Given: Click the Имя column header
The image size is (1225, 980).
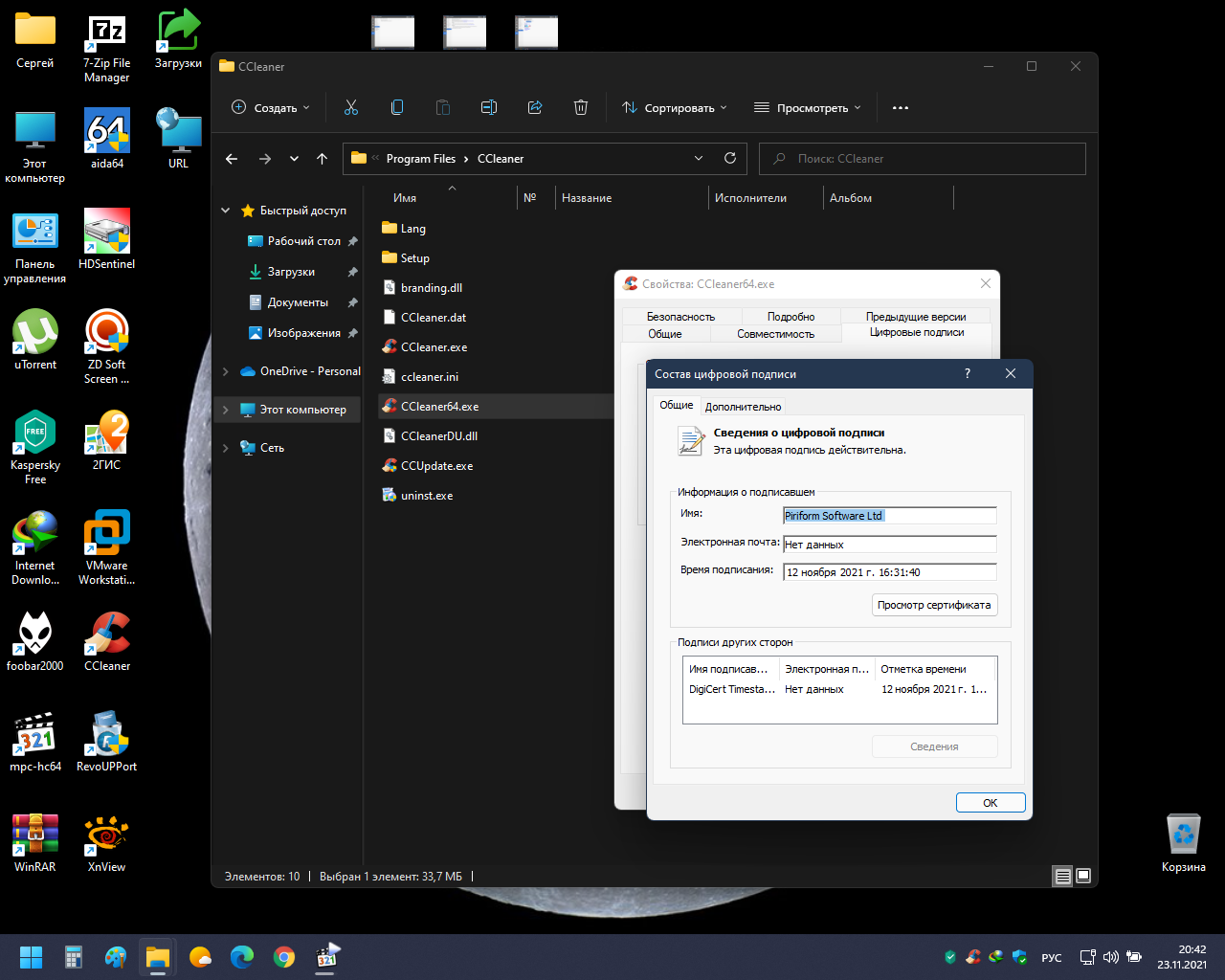Looking at the screenshot, I should click(405, 198).
